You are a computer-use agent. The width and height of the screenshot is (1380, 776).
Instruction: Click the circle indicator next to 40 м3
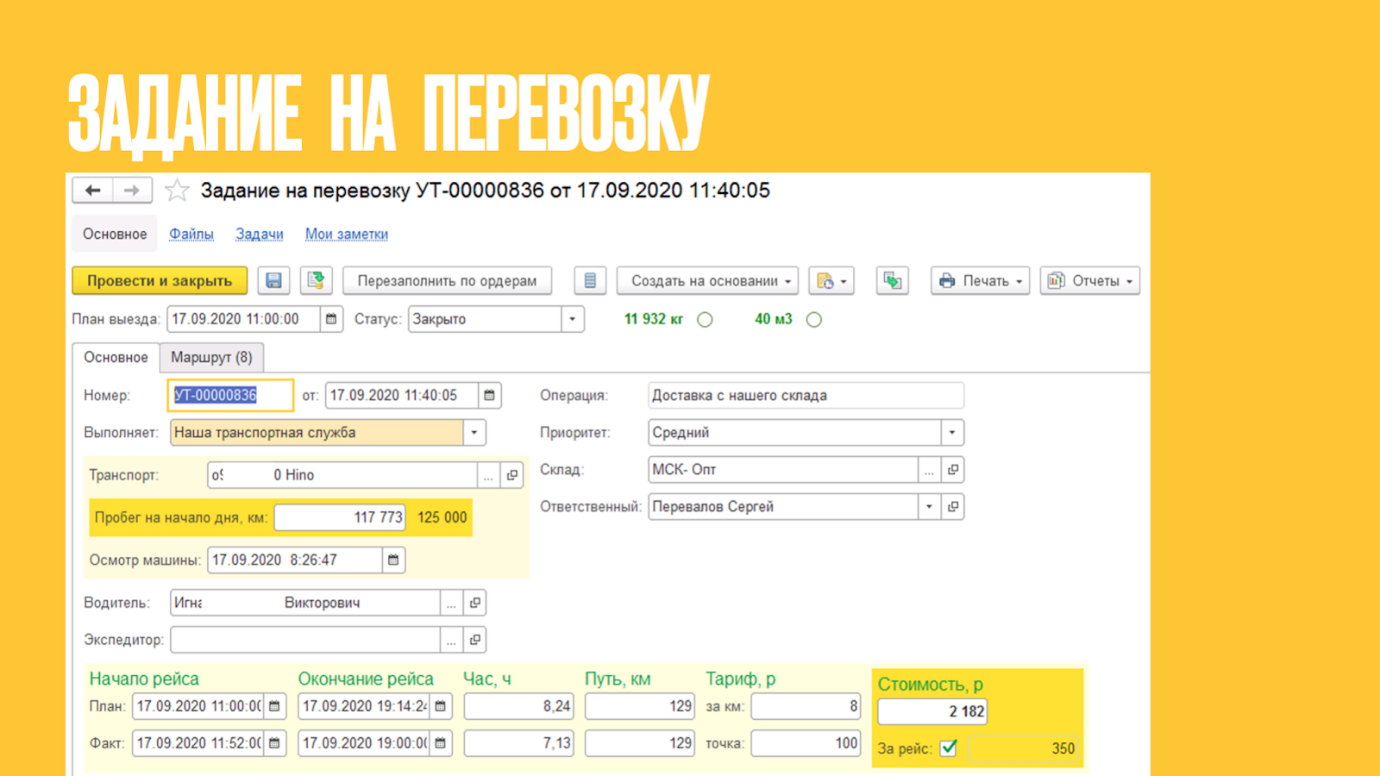tap(814, 320)
